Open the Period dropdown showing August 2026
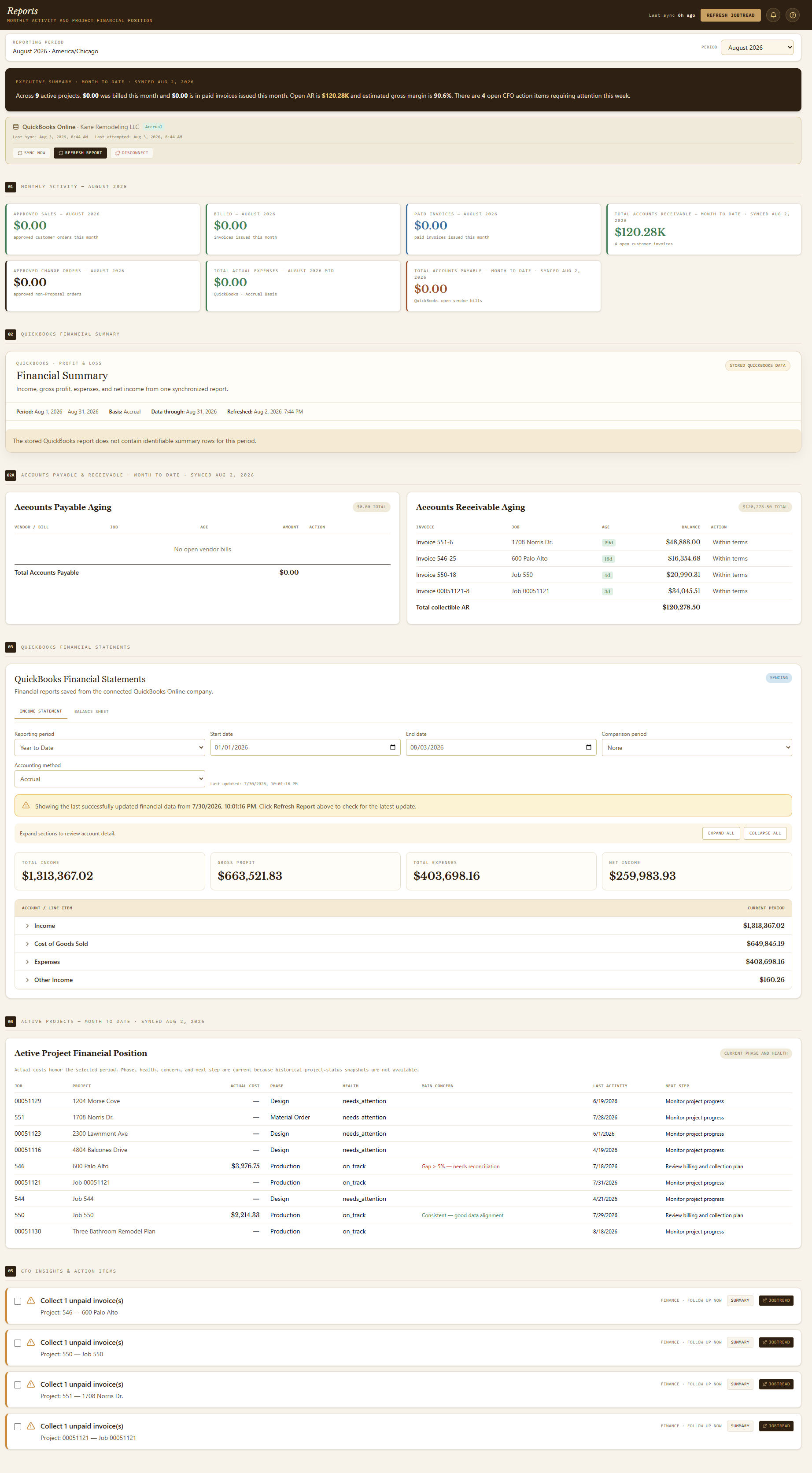 757,48
